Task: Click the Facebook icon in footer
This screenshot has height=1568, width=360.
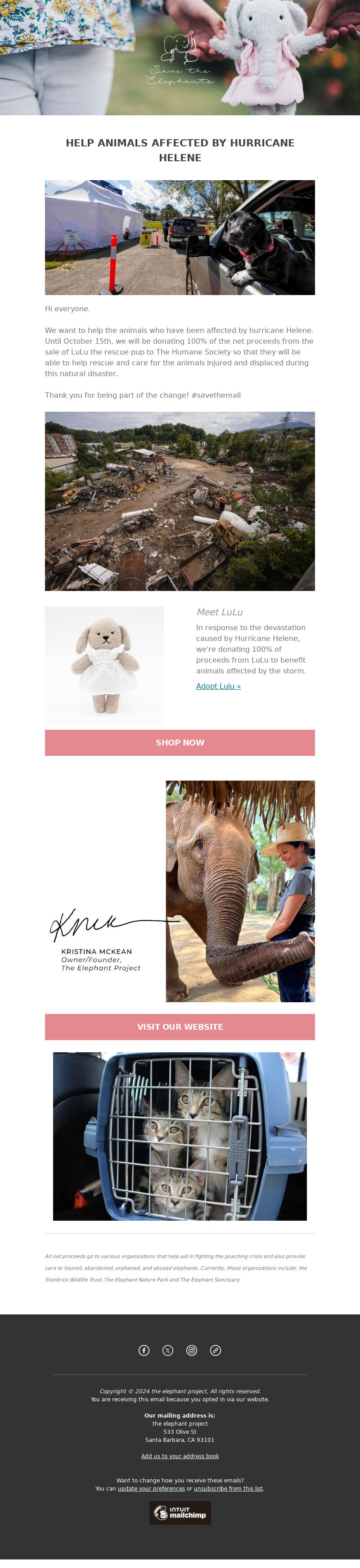Action: coord(144,1350)
